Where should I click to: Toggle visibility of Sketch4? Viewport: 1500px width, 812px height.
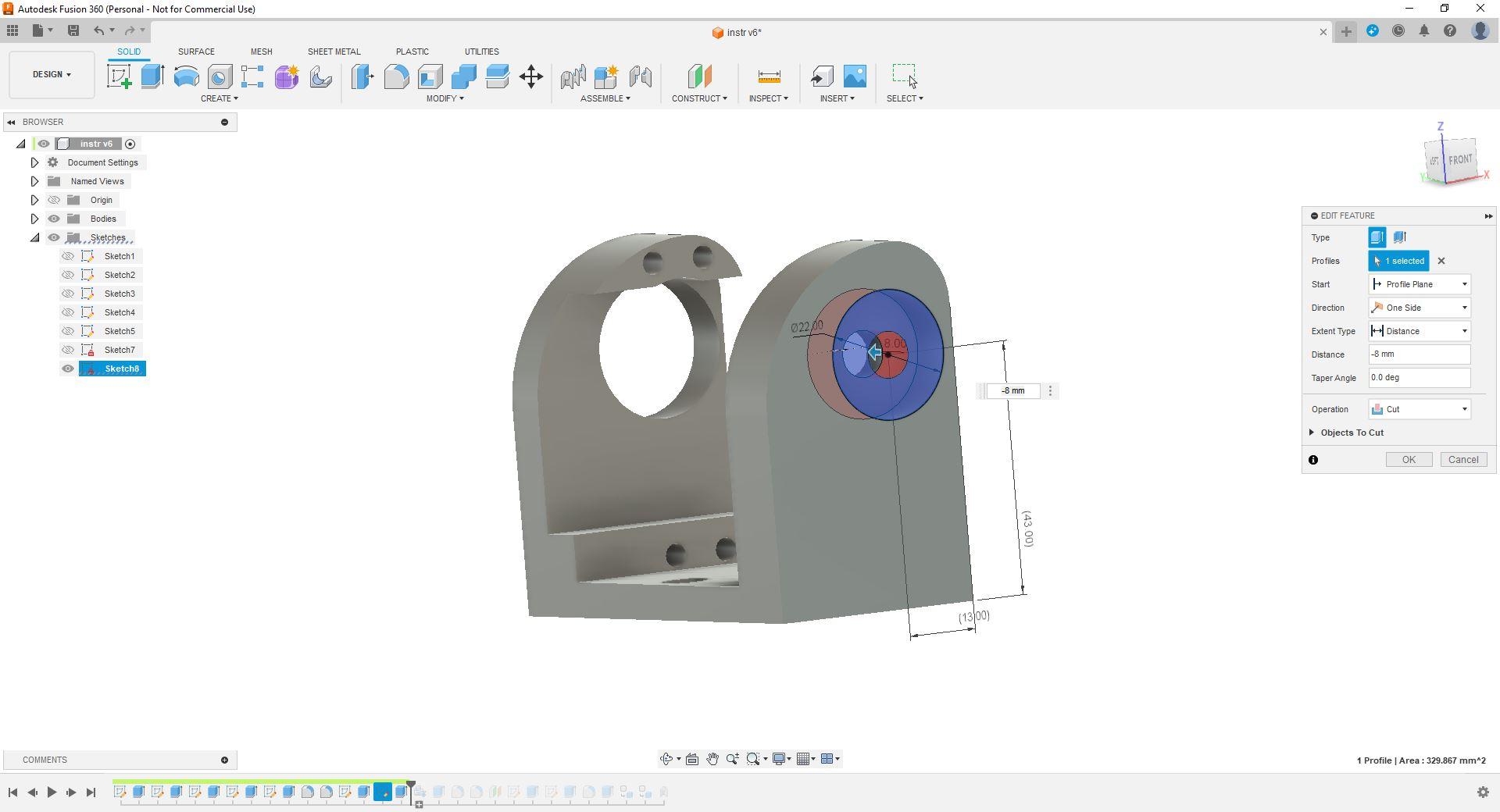click(68, 312)
